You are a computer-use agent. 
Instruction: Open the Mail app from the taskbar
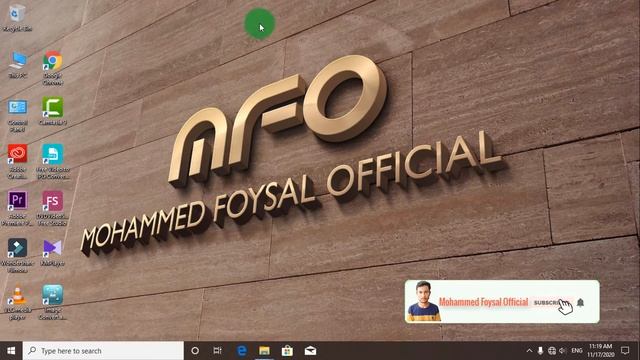pos(310,351)
